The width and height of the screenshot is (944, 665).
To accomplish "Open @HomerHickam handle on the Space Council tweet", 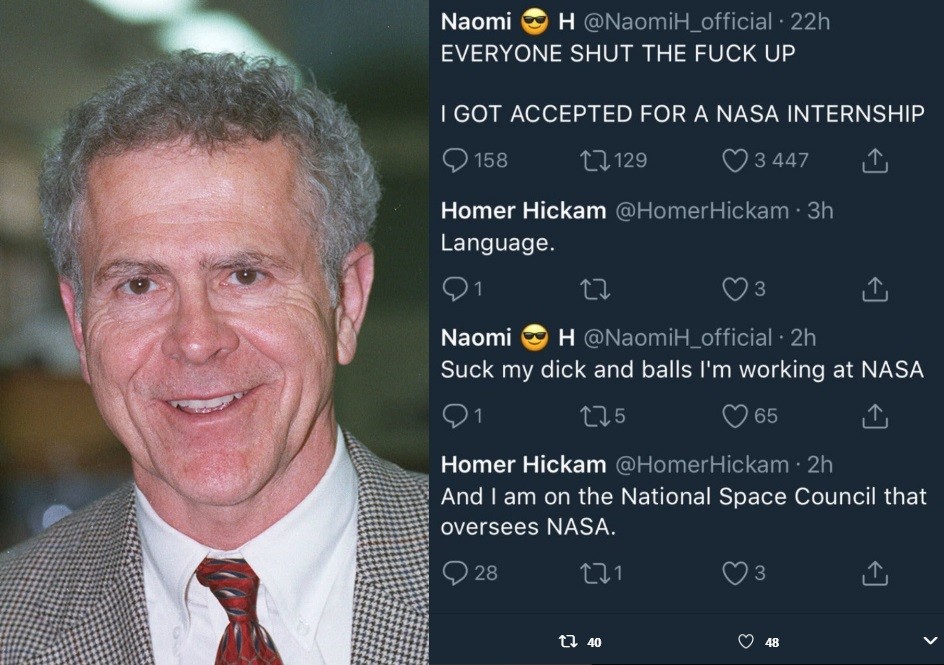I will click(700, 465).
